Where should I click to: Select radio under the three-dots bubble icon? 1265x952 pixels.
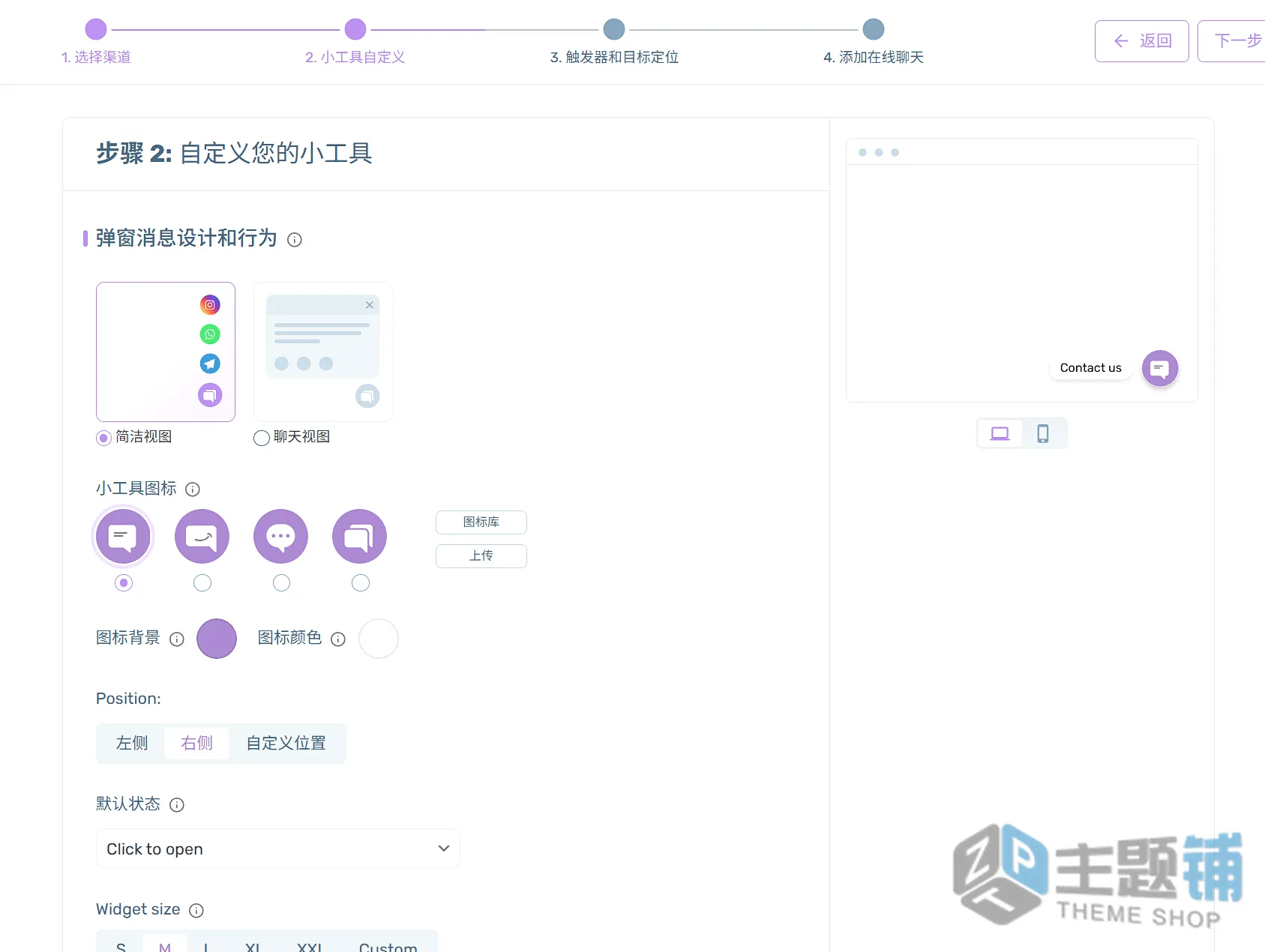pyautogui.click(x=281, y=582)
